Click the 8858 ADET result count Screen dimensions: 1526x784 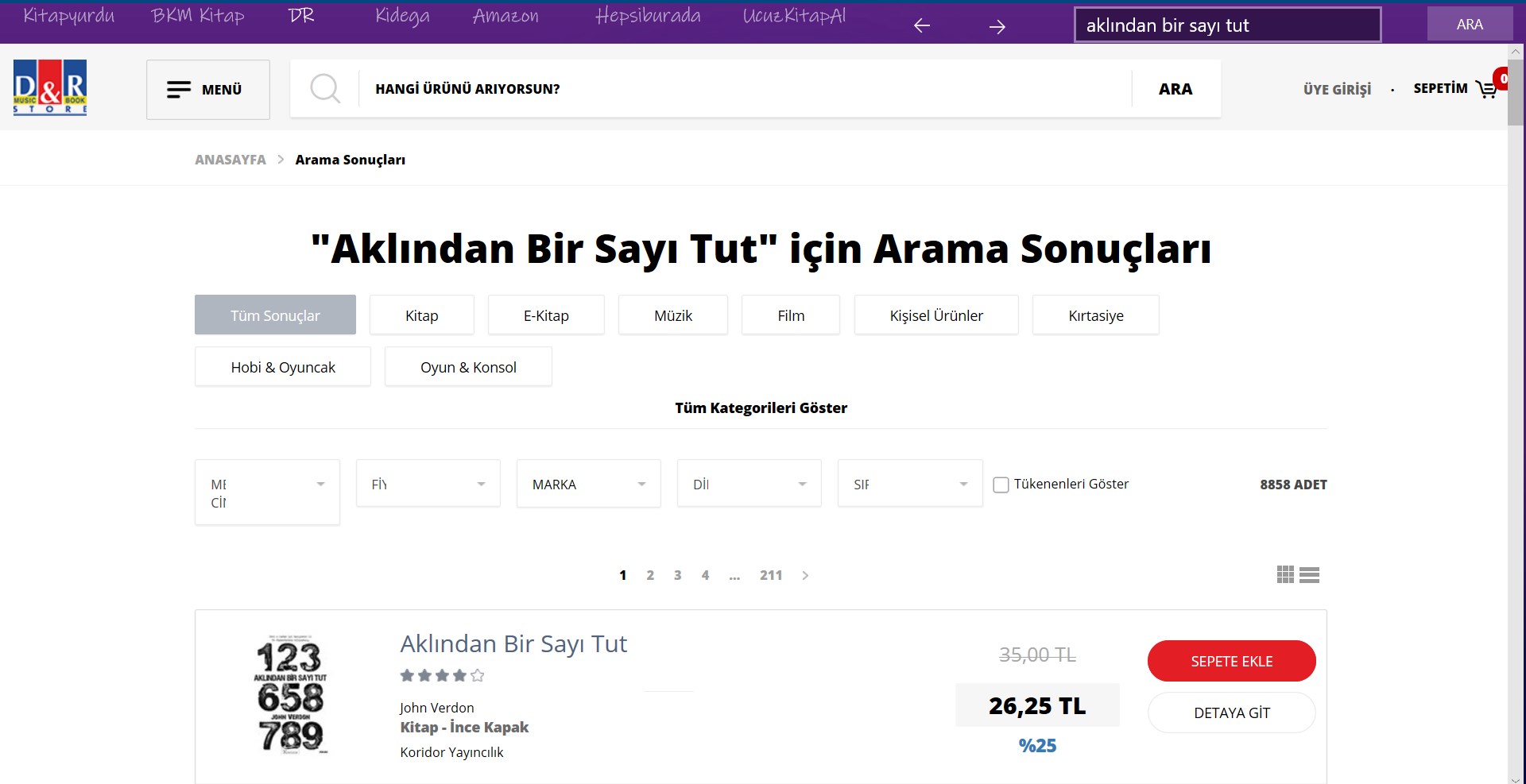1293,485
